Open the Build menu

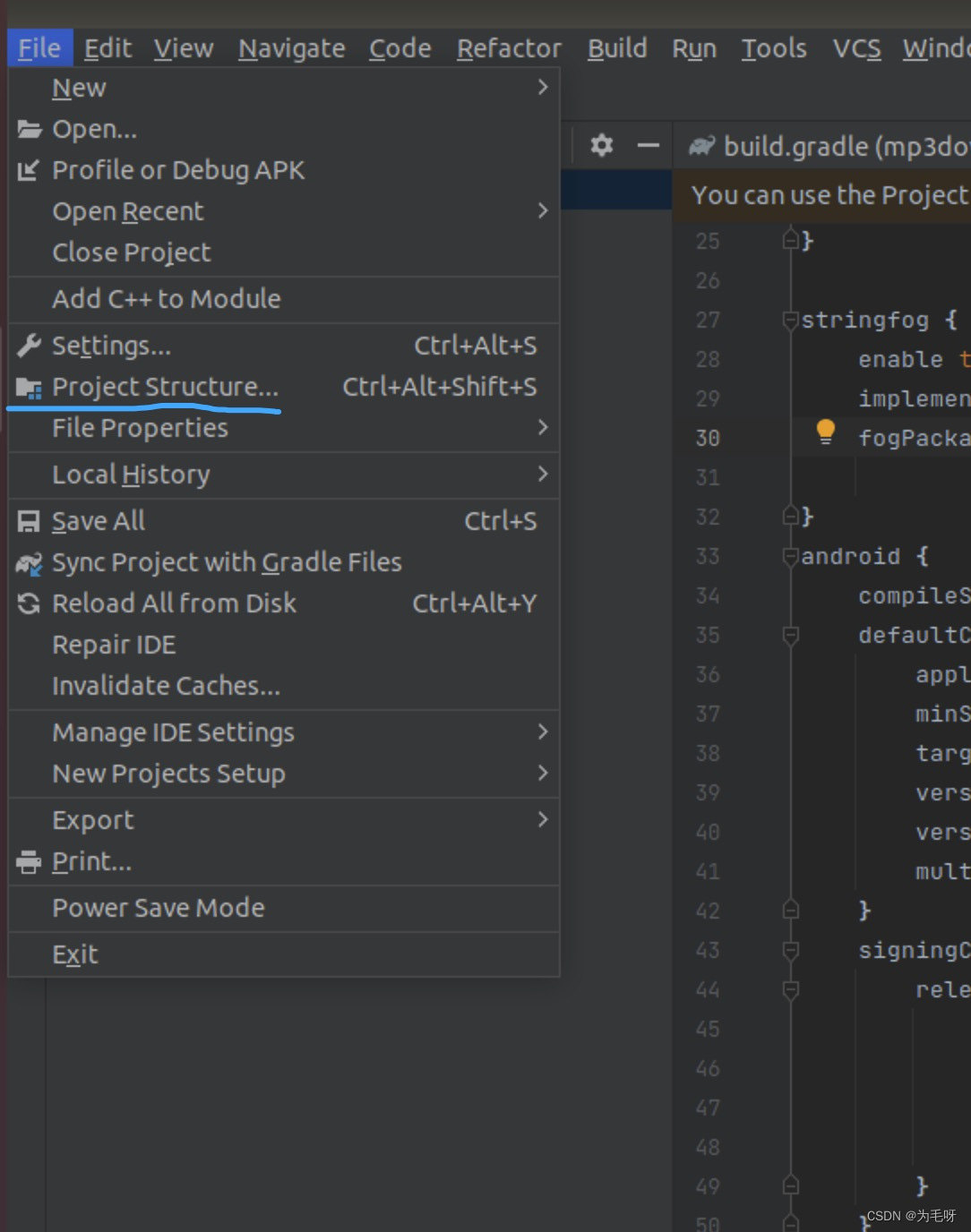tap(616, 48)
